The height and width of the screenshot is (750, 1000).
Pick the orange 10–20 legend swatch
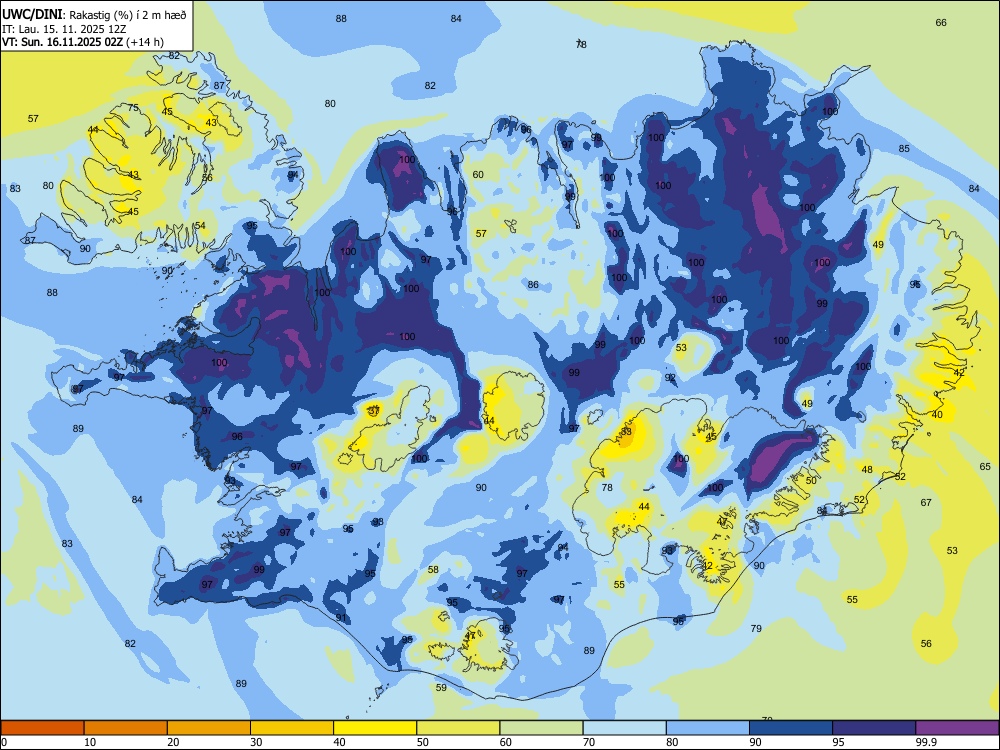pos(126,728)
